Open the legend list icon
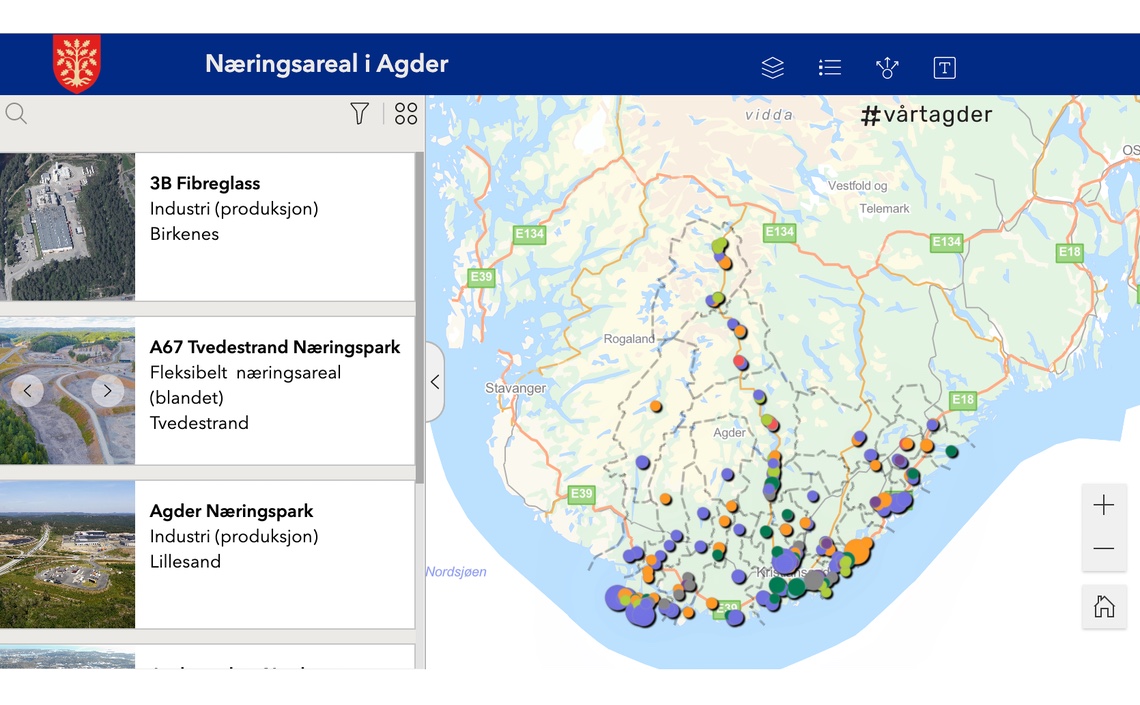 [829, 67]
